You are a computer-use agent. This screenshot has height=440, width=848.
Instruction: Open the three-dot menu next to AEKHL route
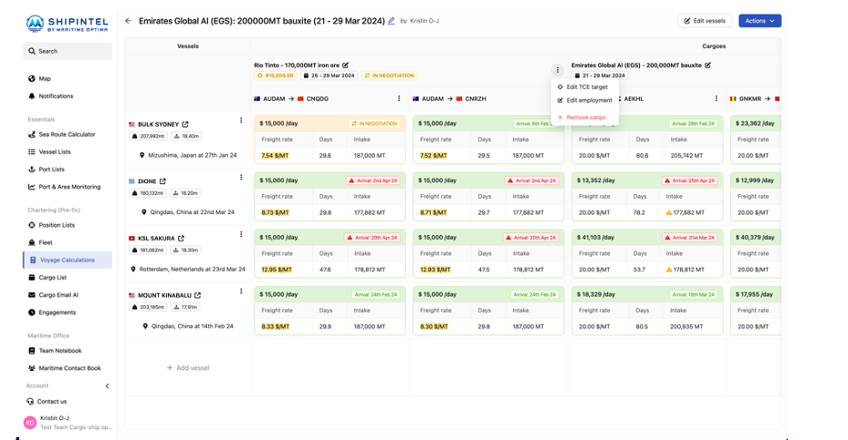[x=716, y=99]
